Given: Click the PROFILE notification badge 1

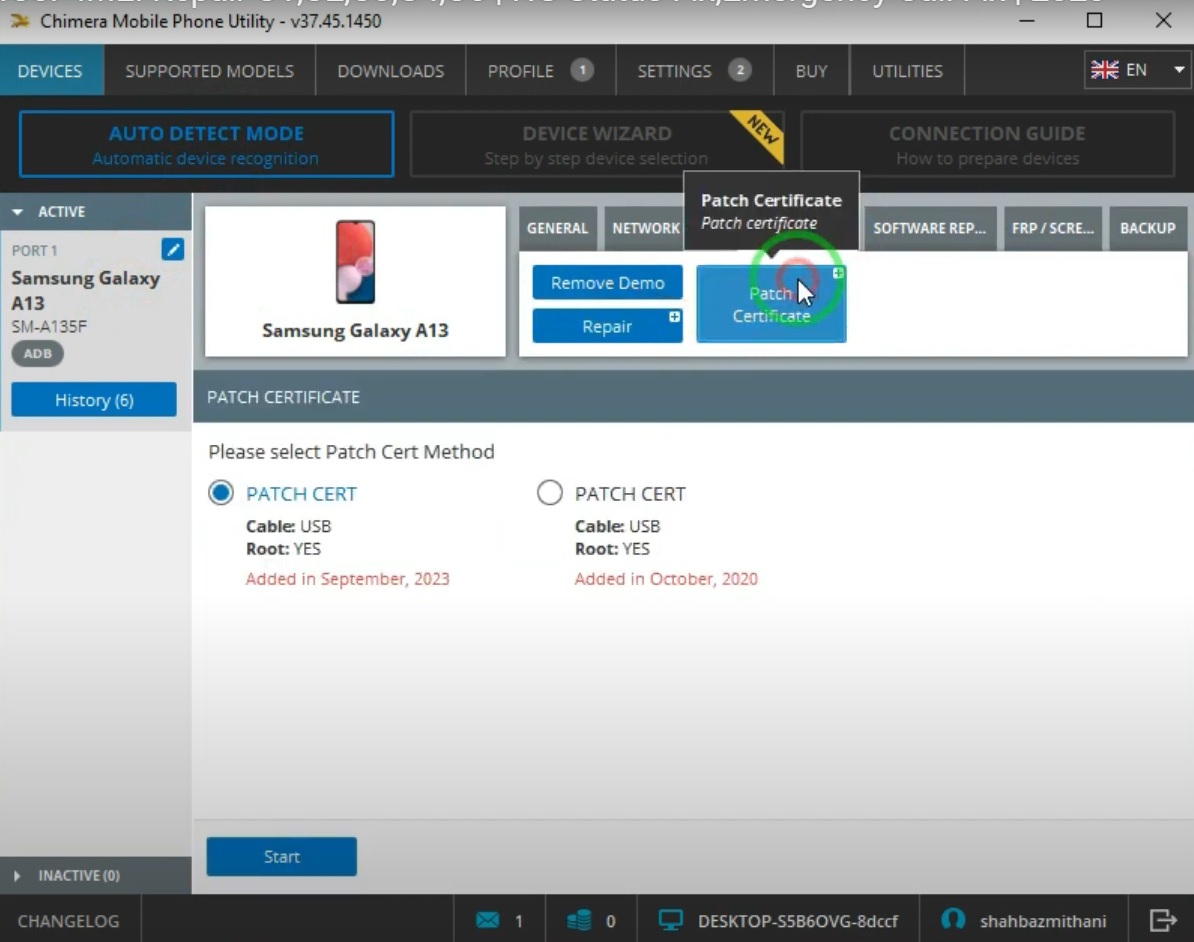Looking at the screenshot, I should (x=583, y=70).
